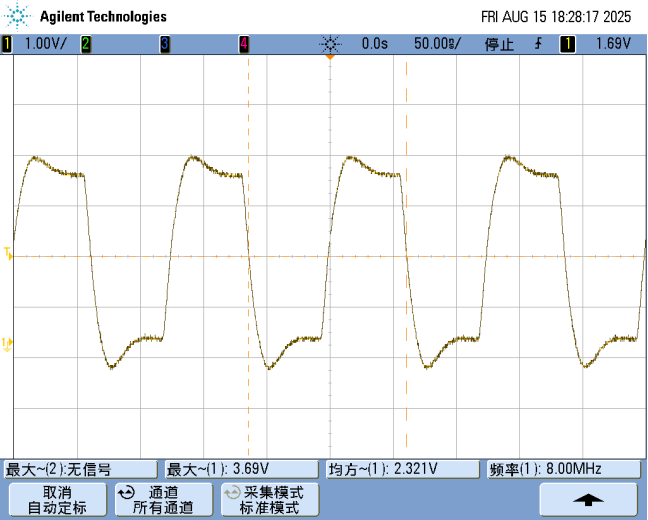Toggle the 停止 run/stop status

pos(499,44)
